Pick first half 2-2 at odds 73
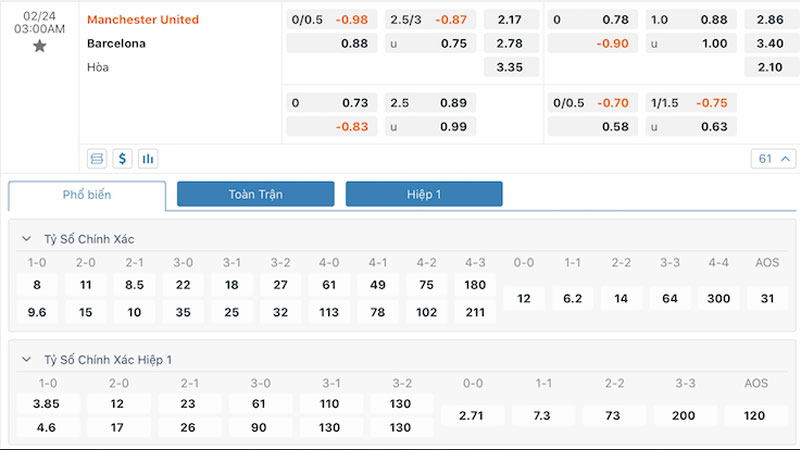Image resolution: width=800 pixels, height=450 pixels. tap(614, 416)
